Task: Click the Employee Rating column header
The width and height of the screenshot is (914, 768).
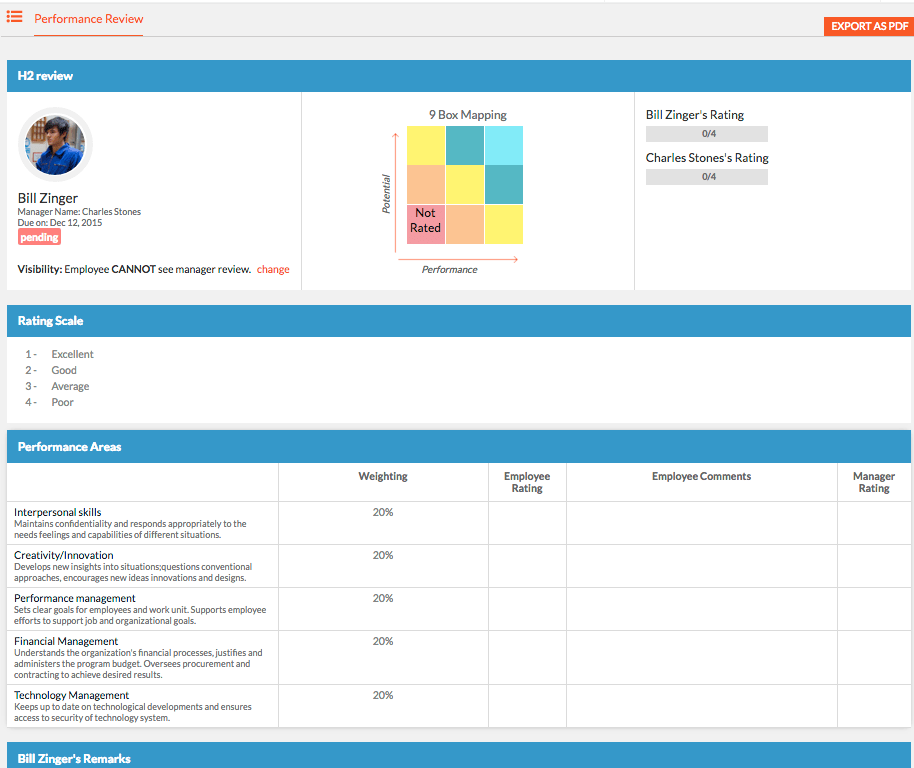Action: (x=527, y=482)
